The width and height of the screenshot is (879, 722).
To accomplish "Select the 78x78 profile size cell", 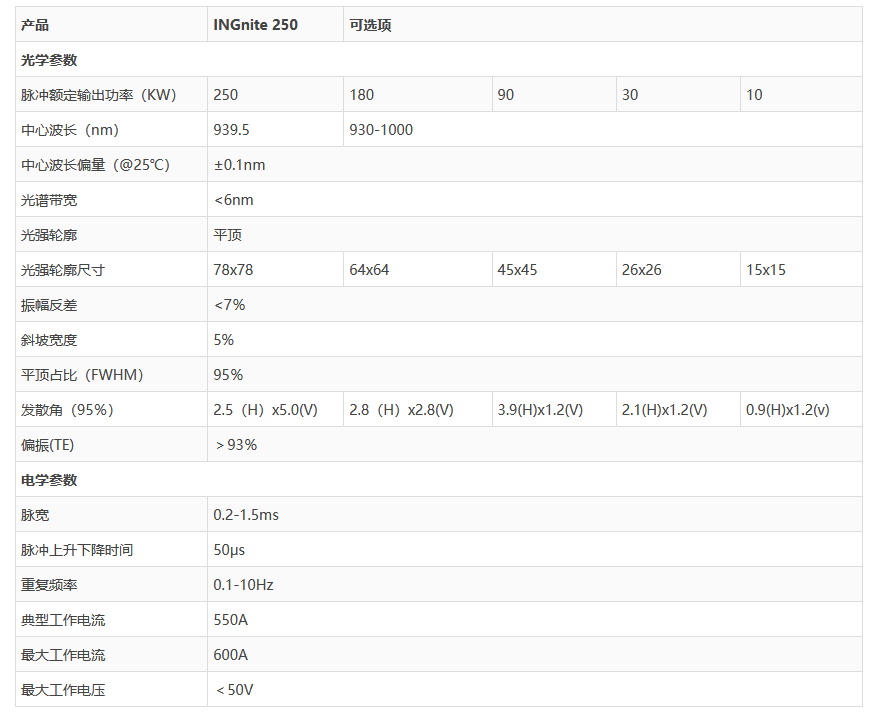I will 233,270.
